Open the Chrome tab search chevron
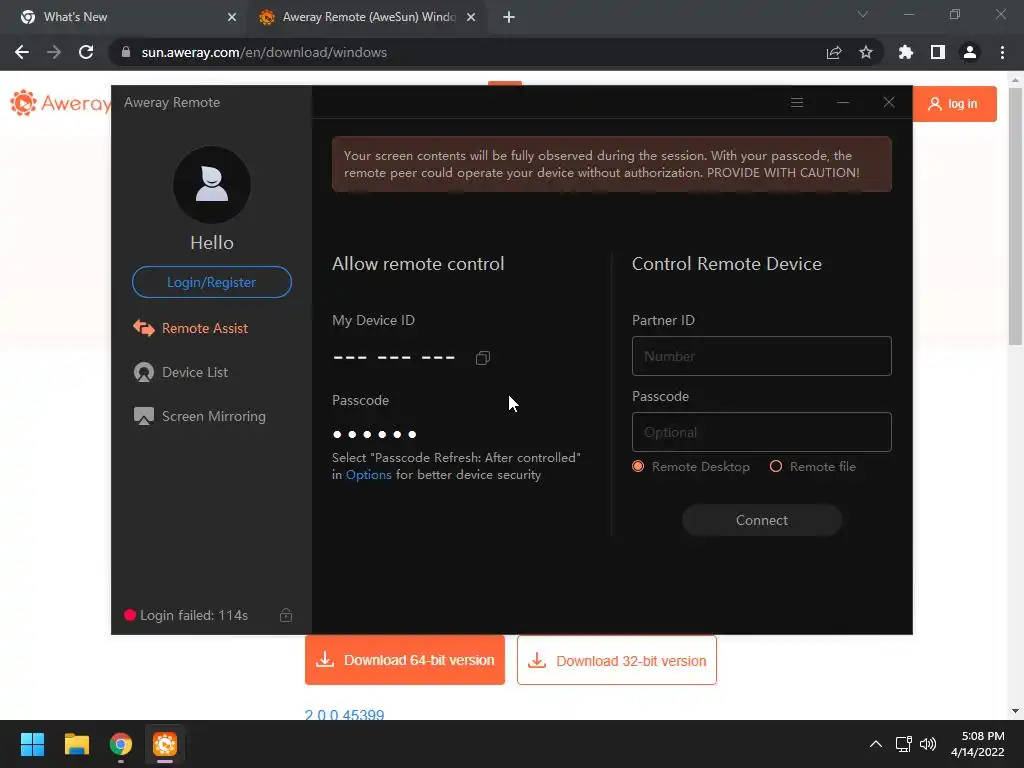This screenshot has height=768, width=1024. pos(863,14)
